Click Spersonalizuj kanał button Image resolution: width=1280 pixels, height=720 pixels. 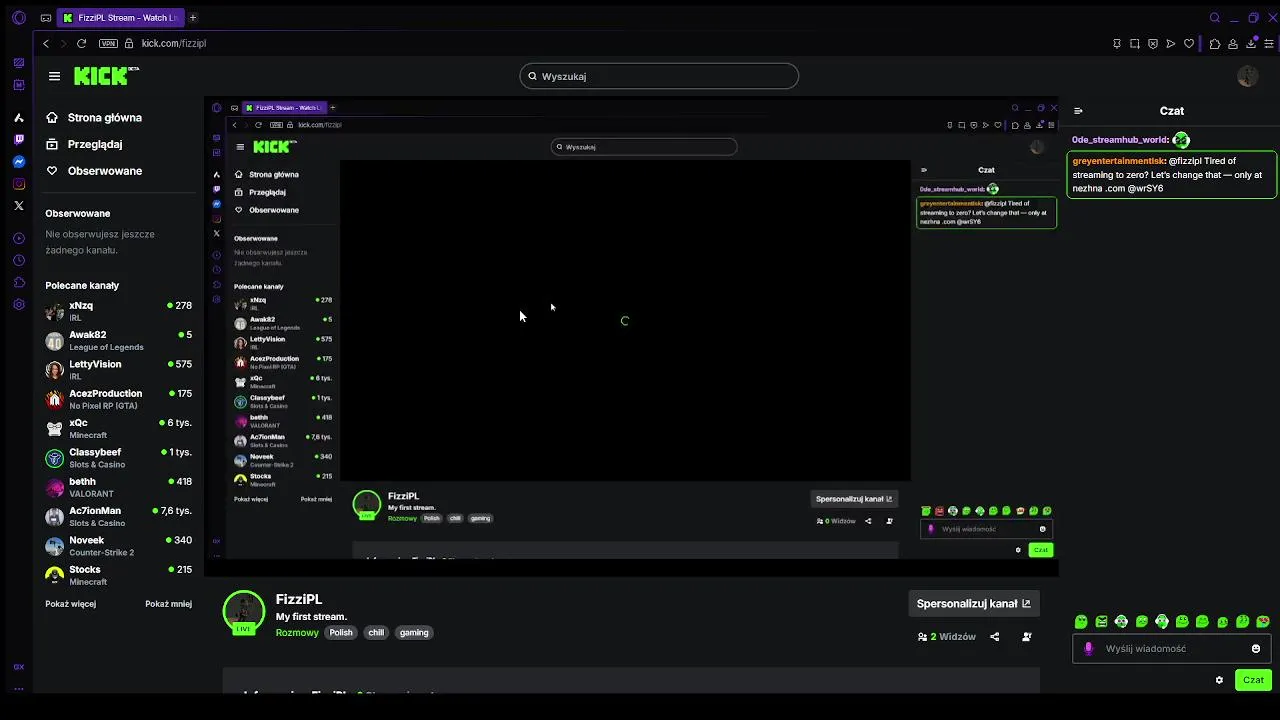(x=973, y=603)
